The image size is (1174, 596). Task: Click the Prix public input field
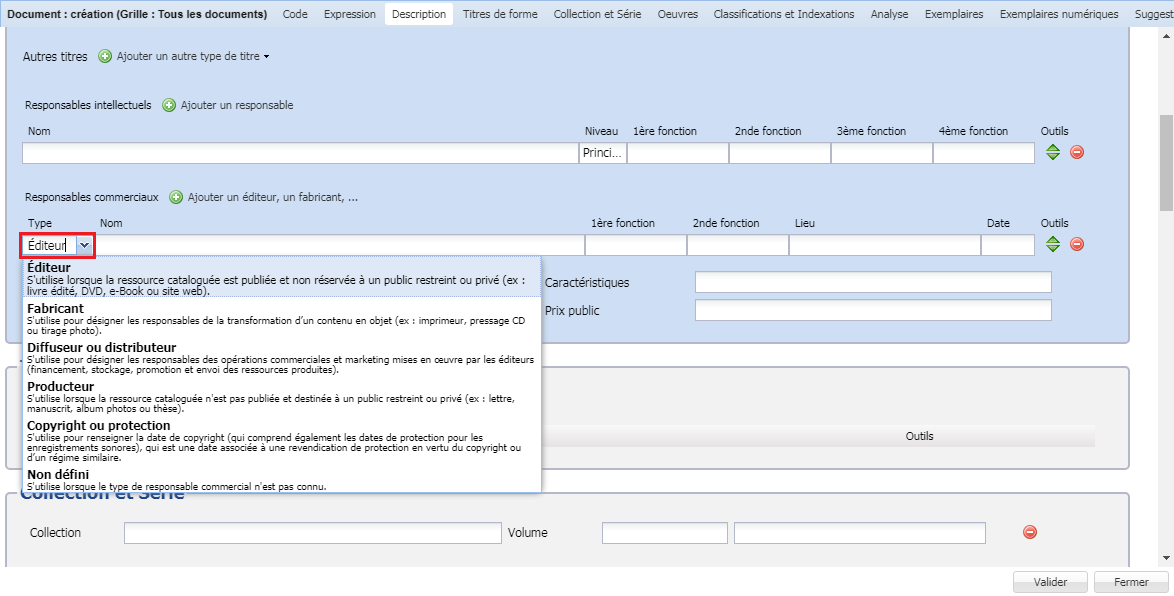[873, 310]
